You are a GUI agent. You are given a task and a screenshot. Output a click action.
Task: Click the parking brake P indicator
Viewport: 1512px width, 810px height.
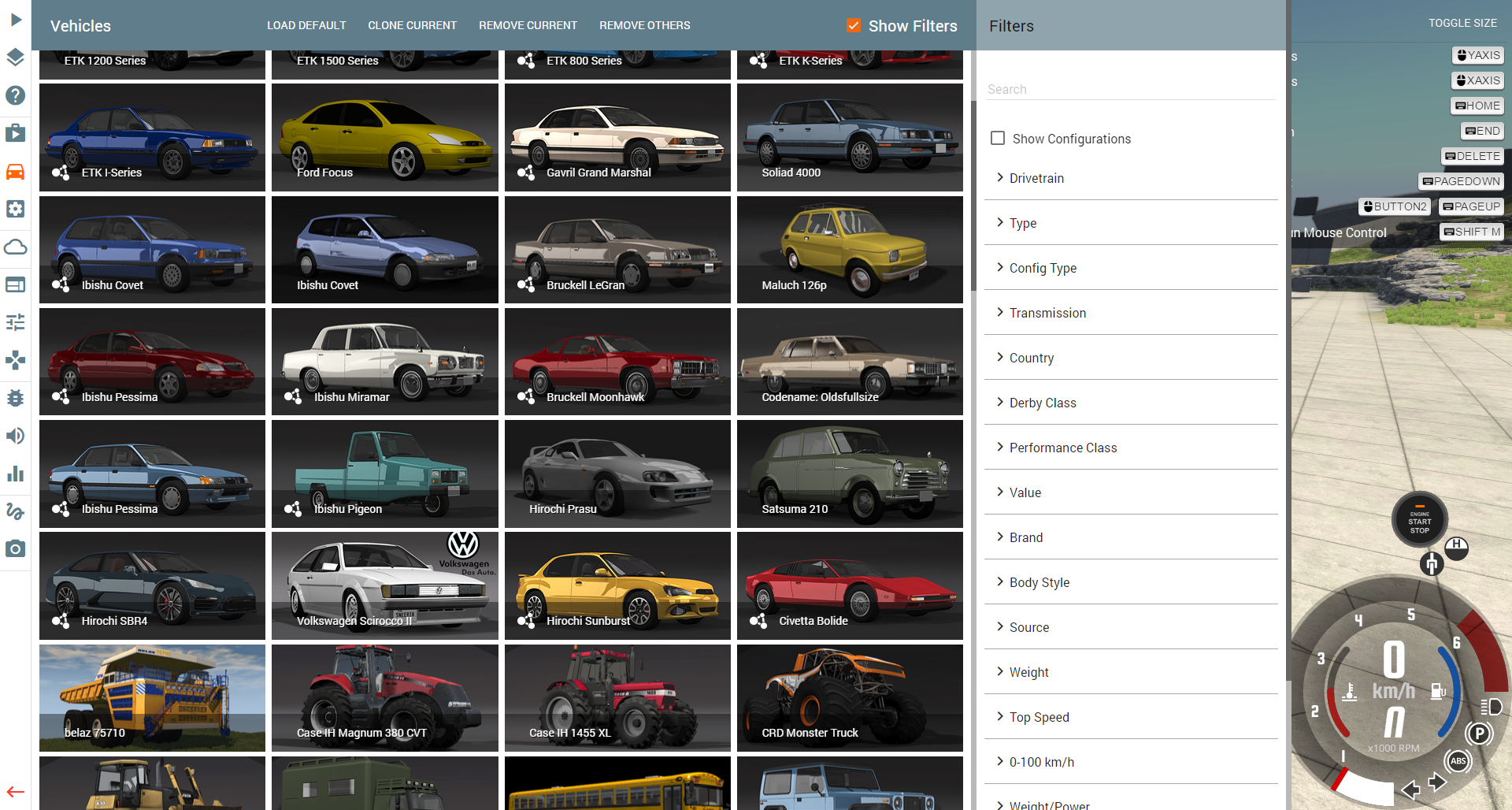[1480, 734]
